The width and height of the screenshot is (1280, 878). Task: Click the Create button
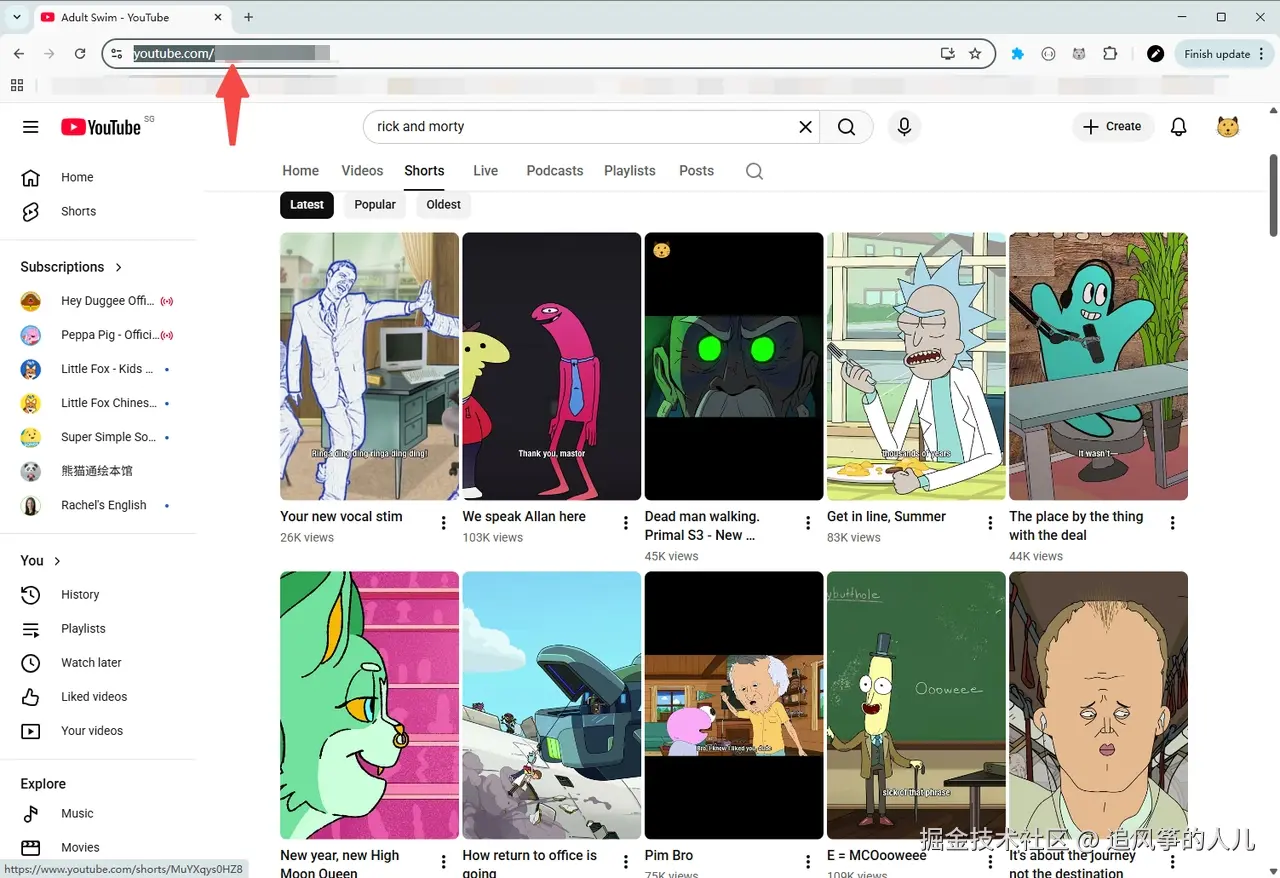1113,127
